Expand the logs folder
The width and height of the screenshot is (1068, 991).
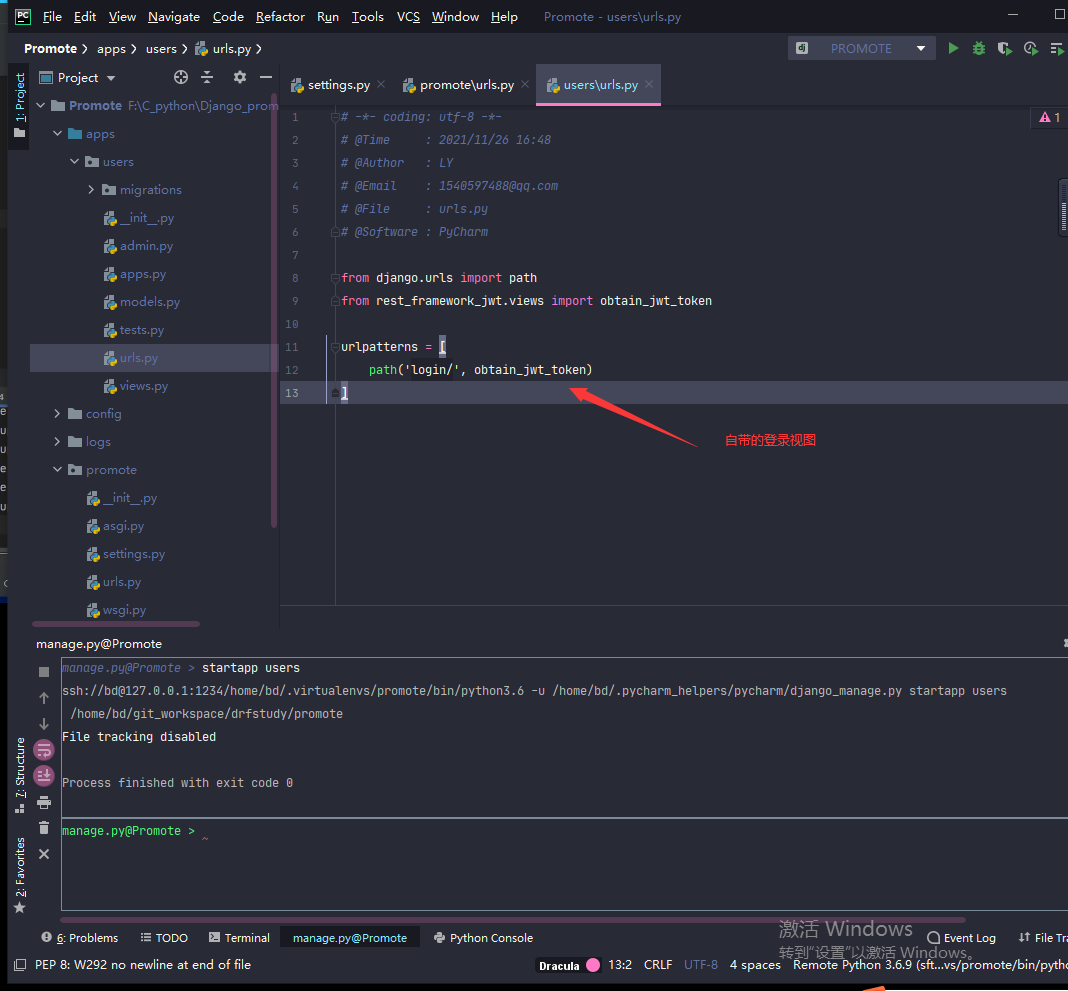click(58, 441)
